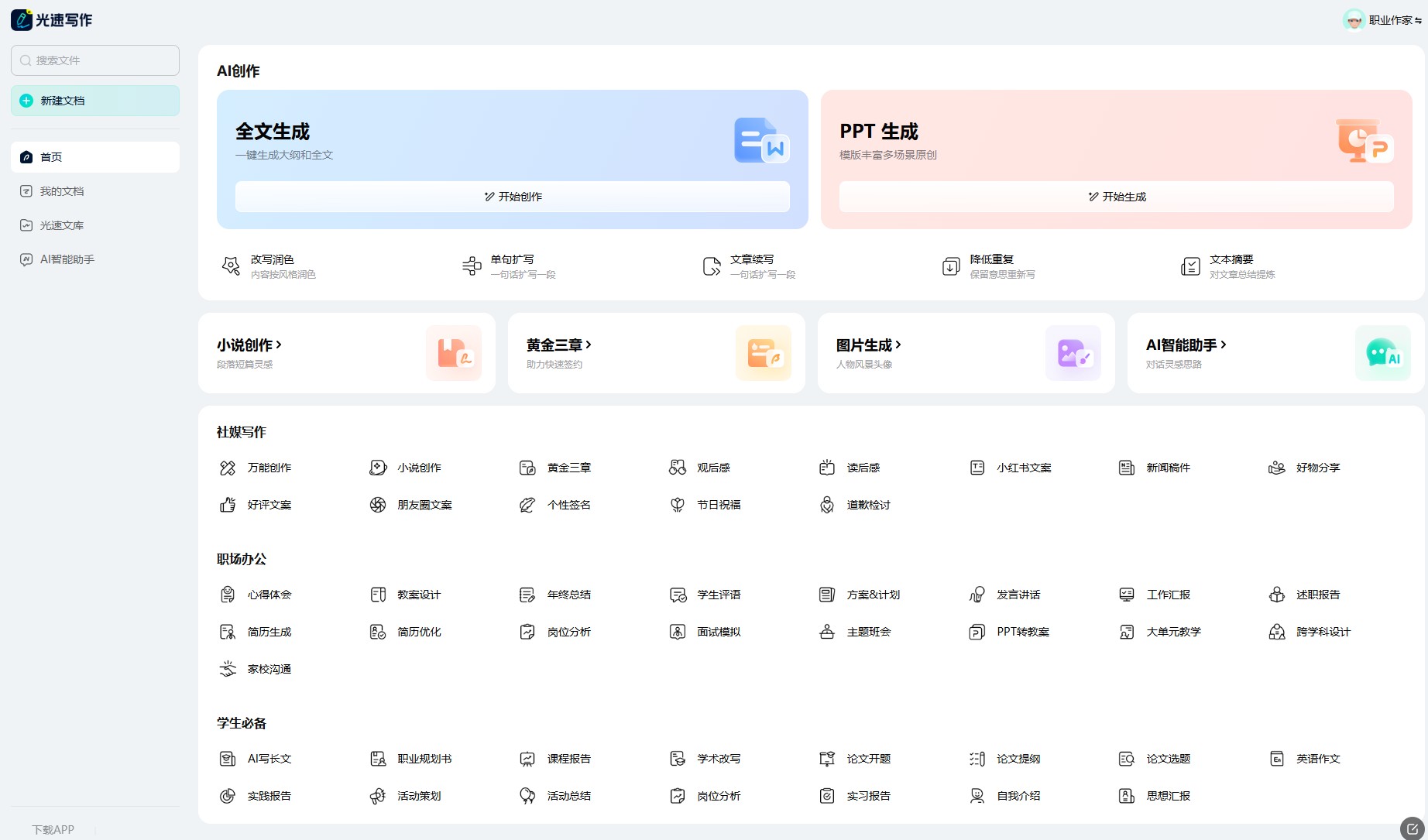1428x840 pixels.
Task: Click the edit icon at bottom-right corner
Action: click(1412, 828)
